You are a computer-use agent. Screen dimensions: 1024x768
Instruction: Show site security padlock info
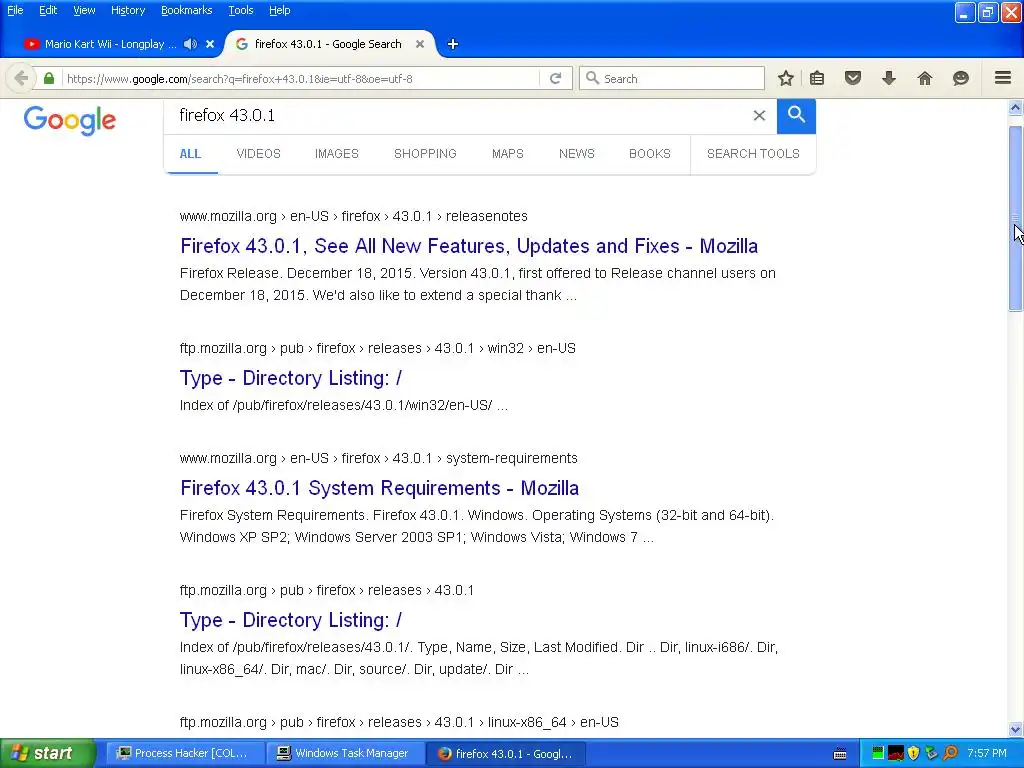pos(49,78)
